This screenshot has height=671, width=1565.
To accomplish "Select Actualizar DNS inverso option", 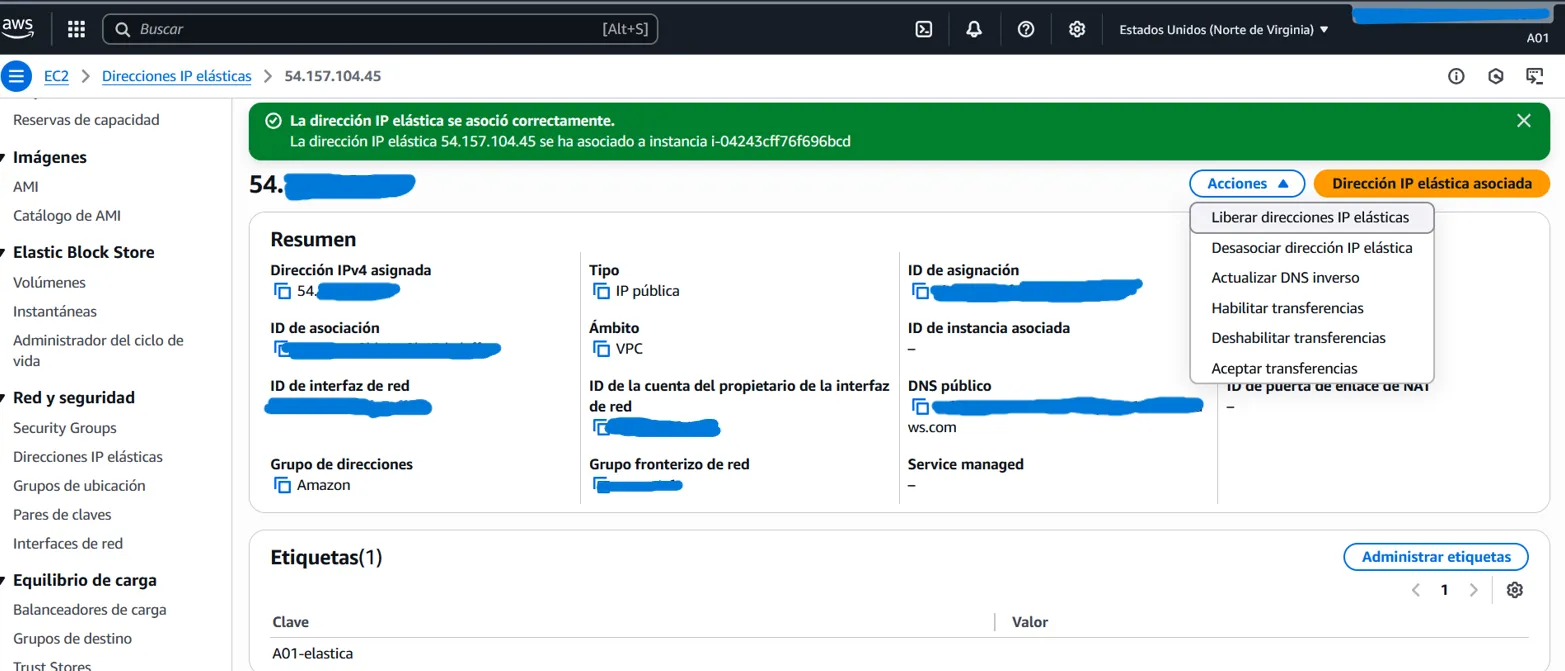I will tap(1285, 278).
